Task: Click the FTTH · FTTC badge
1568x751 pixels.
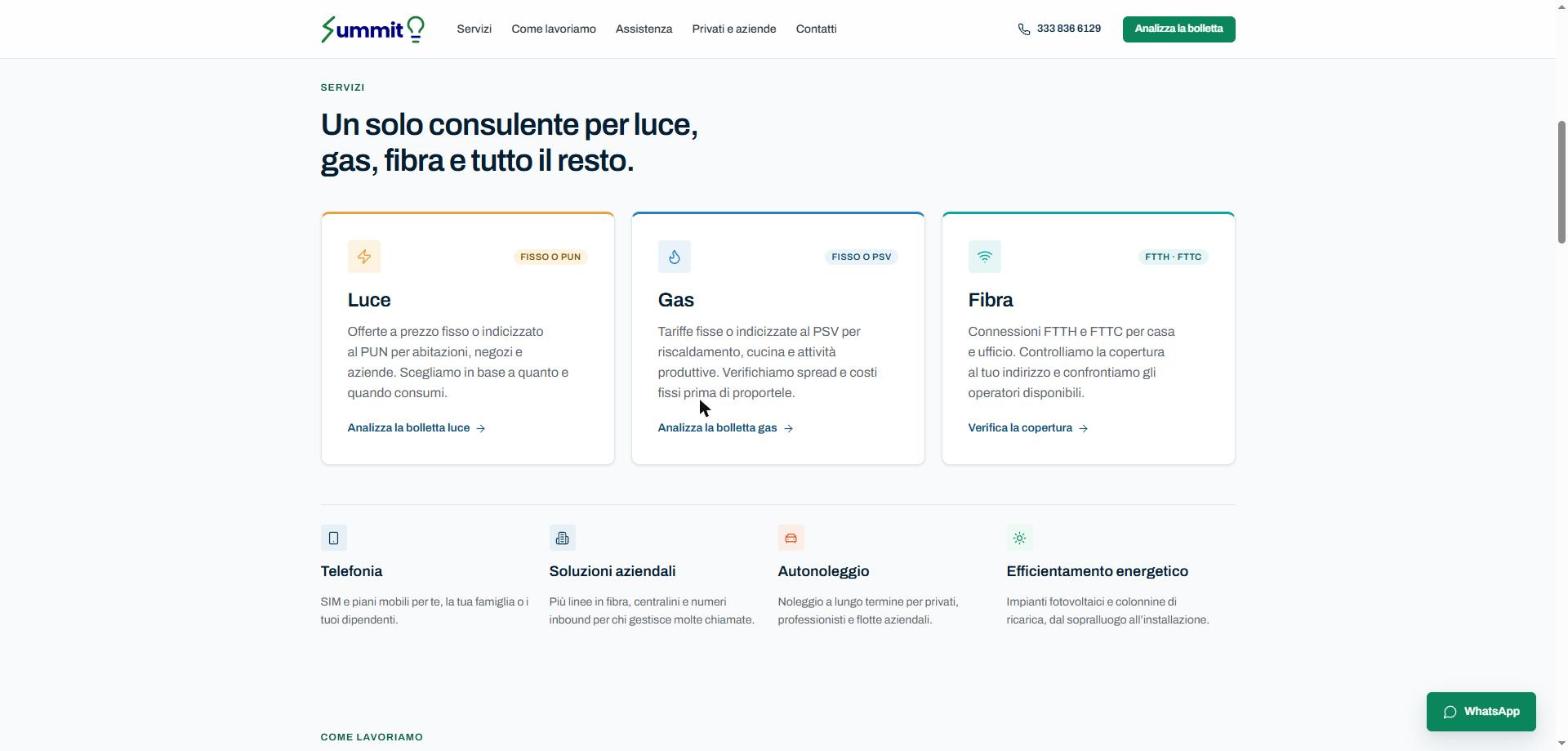Action: click(1173, 257)
